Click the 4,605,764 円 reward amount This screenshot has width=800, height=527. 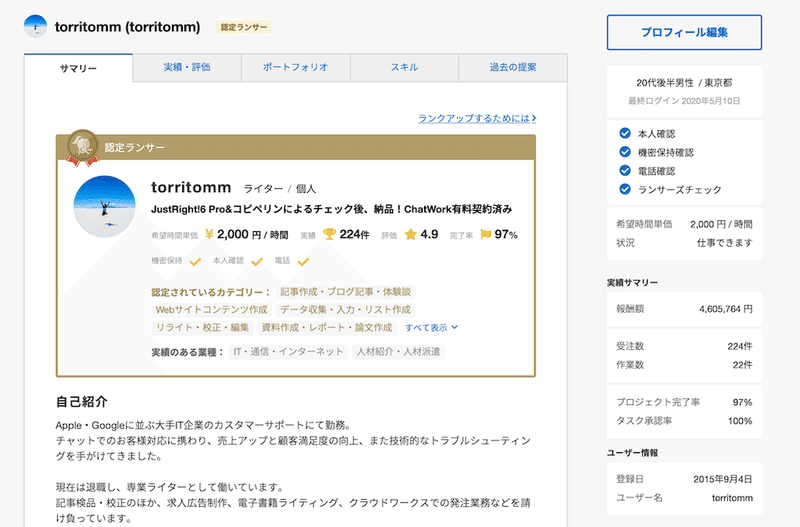[x=726, y=309]
